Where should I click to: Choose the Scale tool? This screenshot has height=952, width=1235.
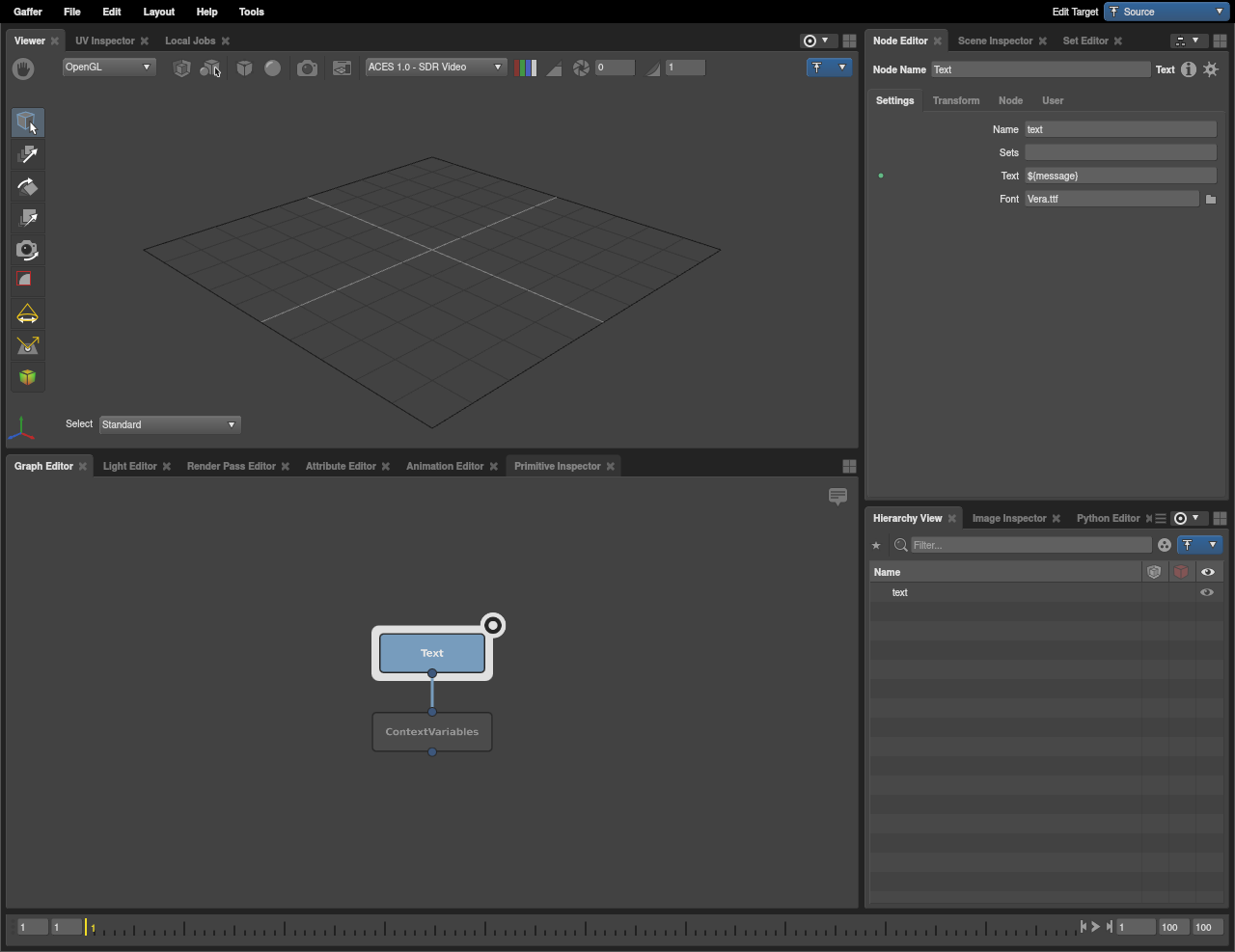(x=28, y=218)
